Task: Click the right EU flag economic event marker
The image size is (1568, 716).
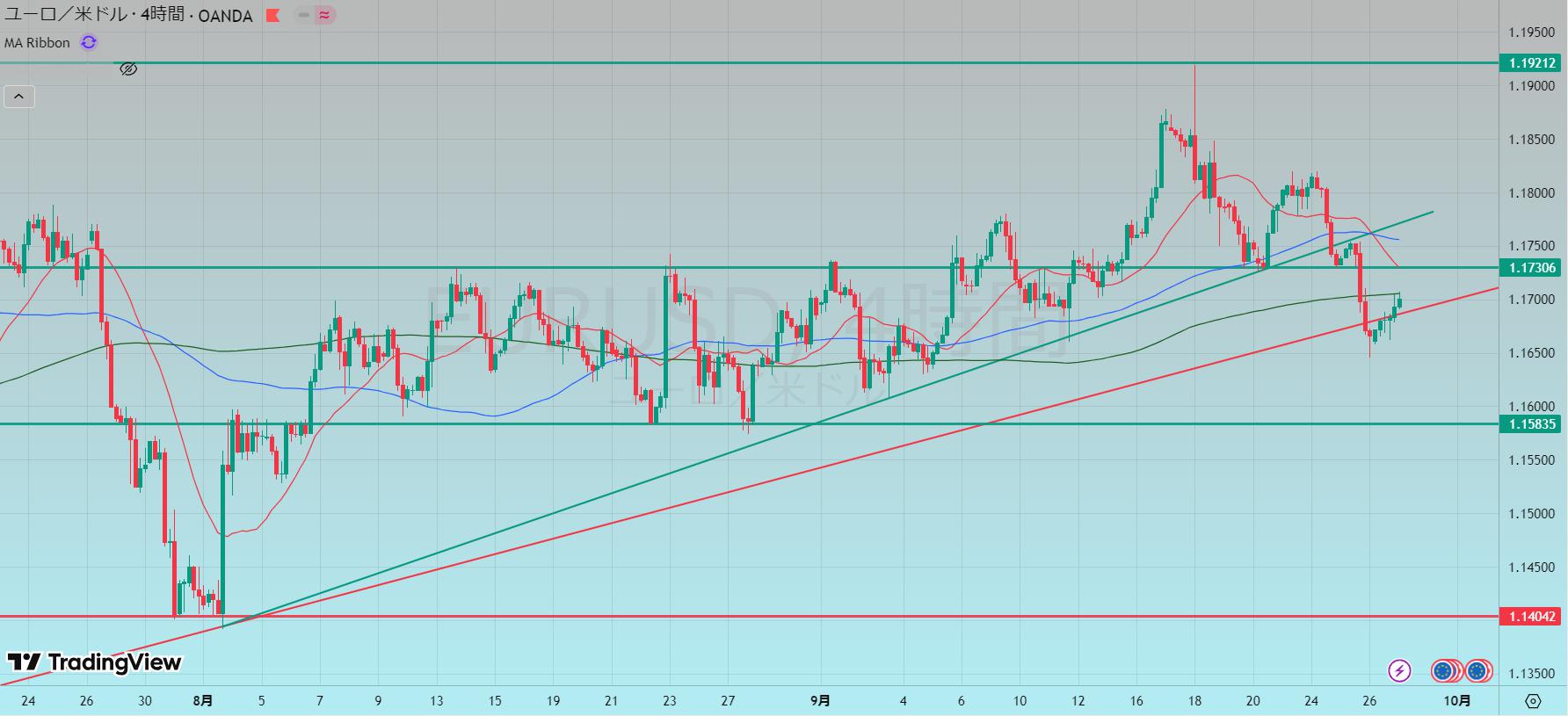Action: pos(1477,671)
